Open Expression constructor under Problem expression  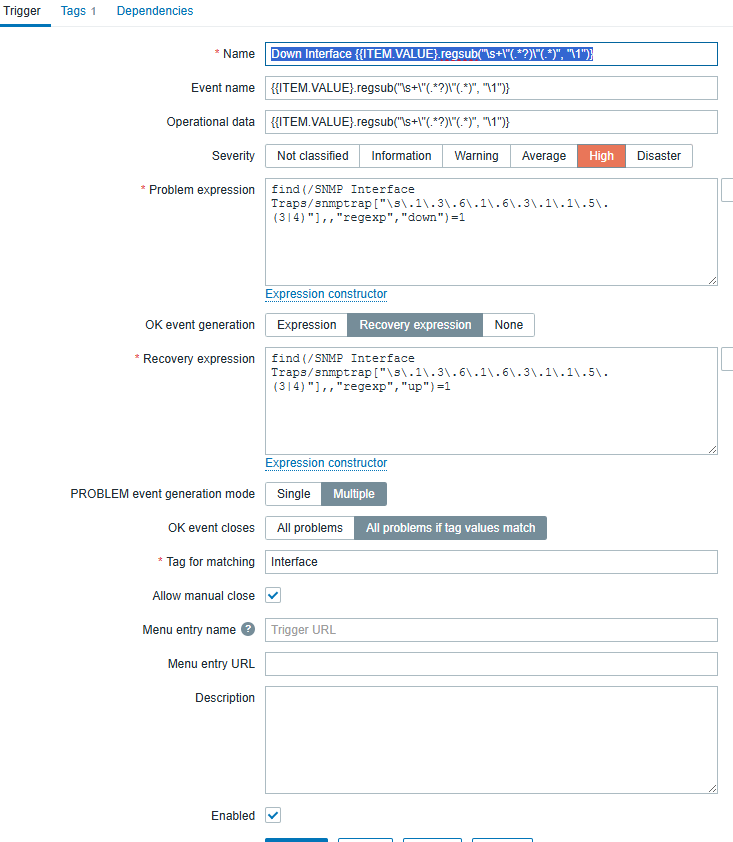pos(326,294)
